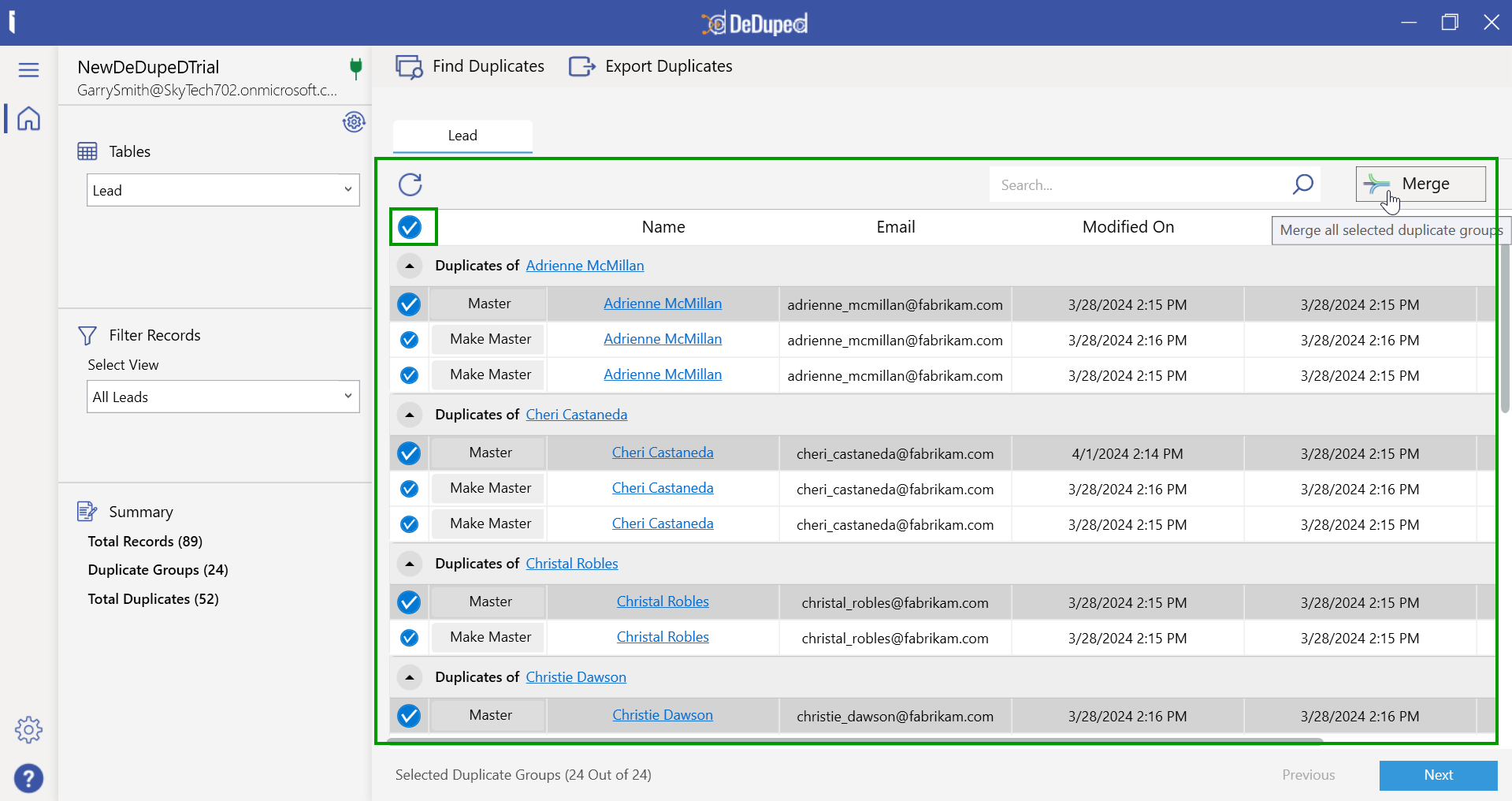The height and width of the screenshot is (801, 1512).
Task: Open the Help question mark icon
Action: click(x=28, y=779)
